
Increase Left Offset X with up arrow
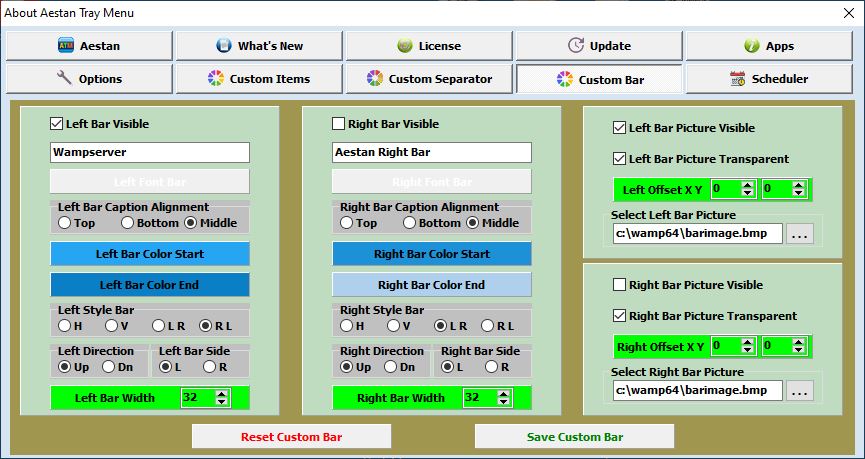tap(748, 186)
